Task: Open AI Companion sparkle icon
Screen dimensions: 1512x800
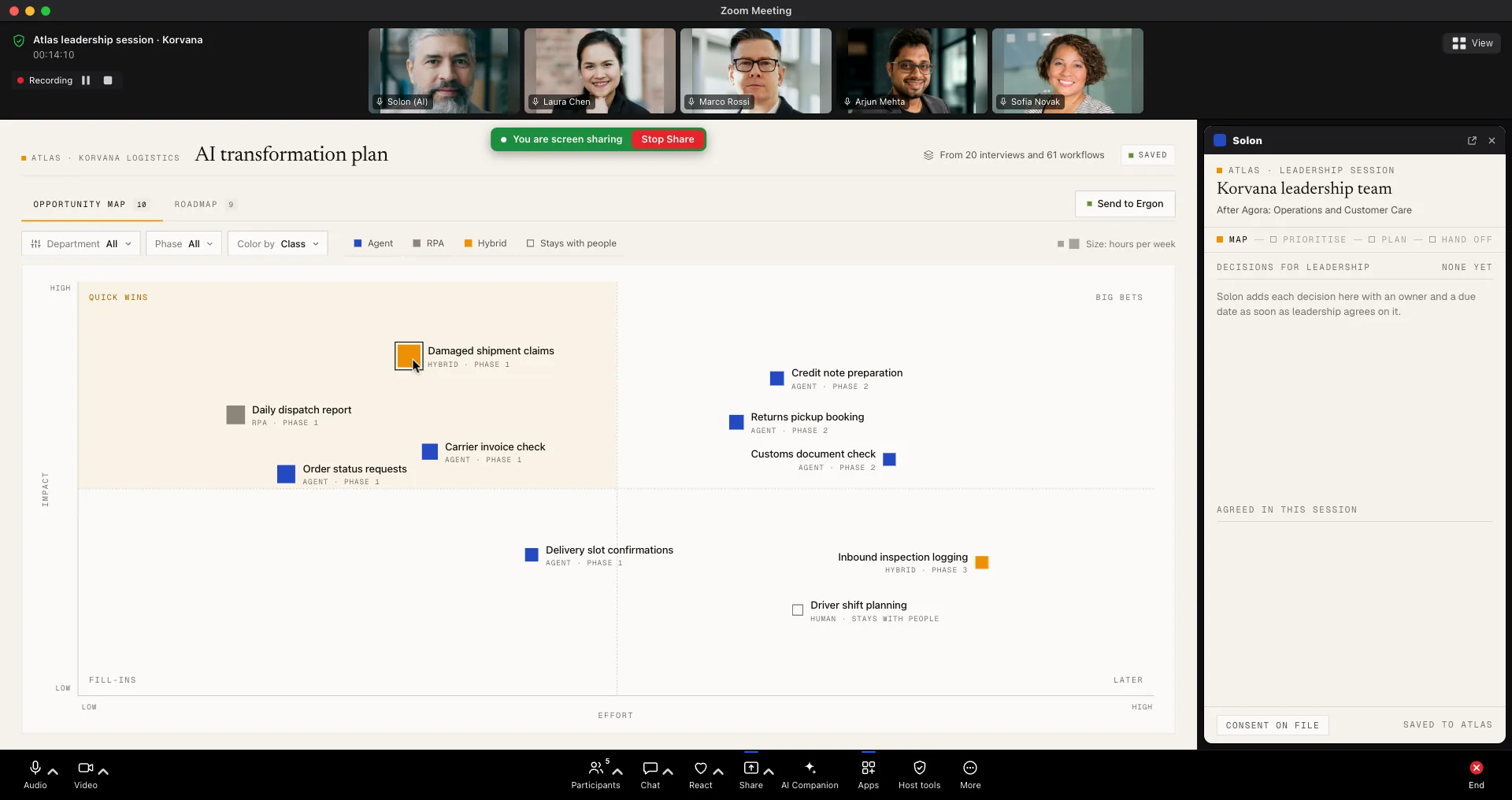Action: 810,768
